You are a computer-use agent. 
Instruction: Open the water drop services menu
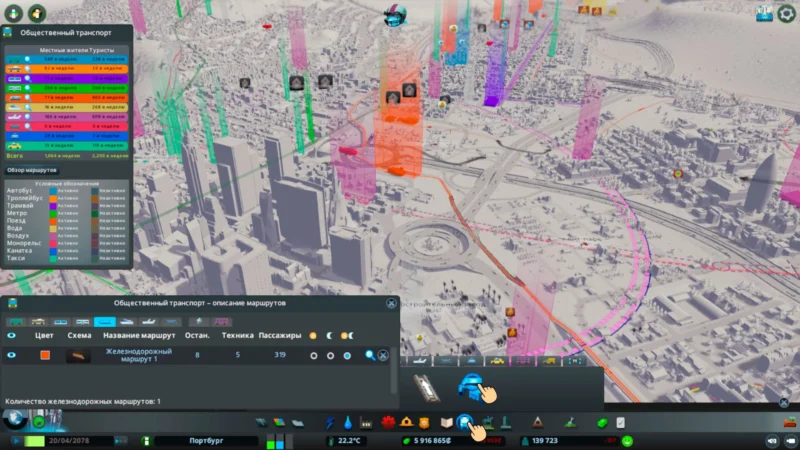[x=347, y=422]
